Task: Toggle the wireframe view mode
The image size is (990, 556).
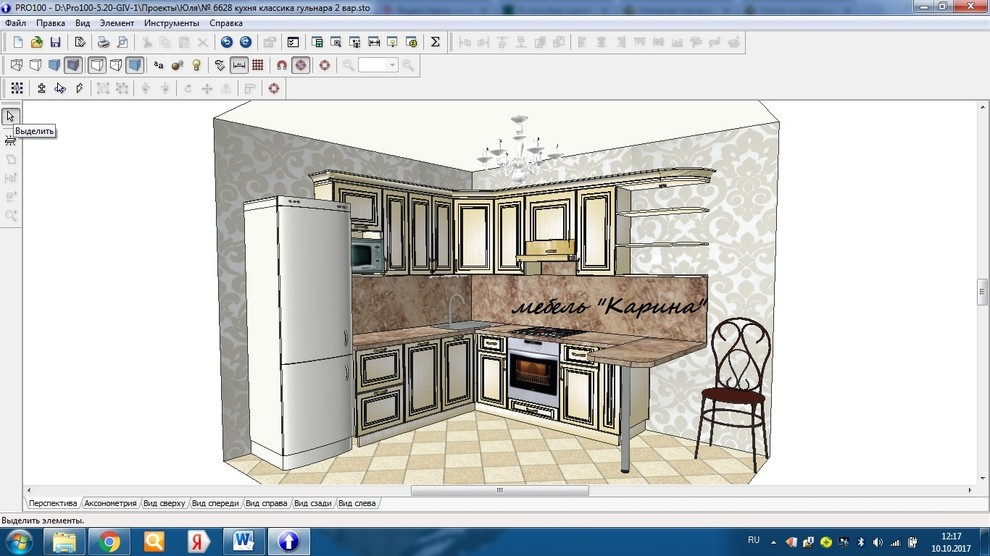Action: point(17,65)
